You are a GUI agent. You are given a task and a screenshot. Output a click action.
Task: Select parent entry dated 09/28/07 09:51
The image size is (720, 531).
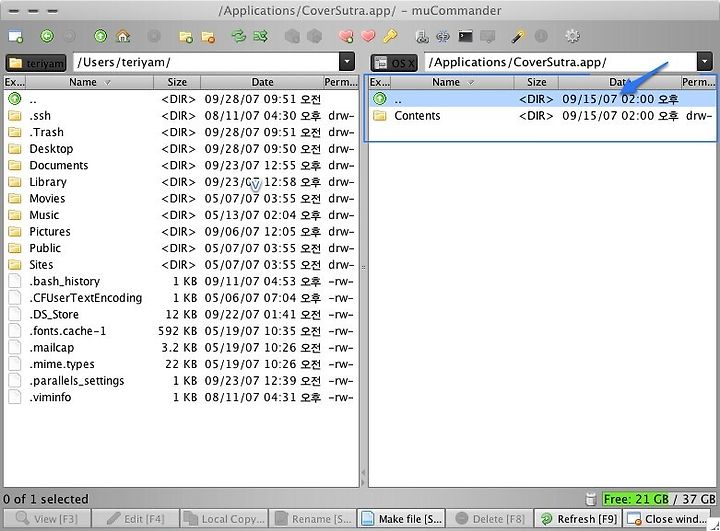pos(181,99)
